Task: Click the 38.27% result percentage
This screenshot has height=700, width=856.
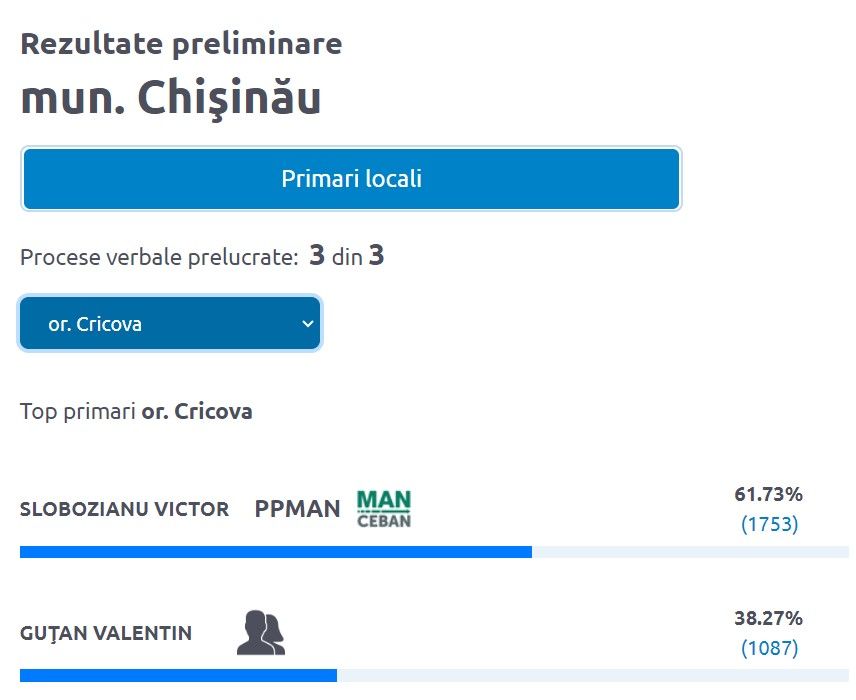Action: tap(768, 618)
